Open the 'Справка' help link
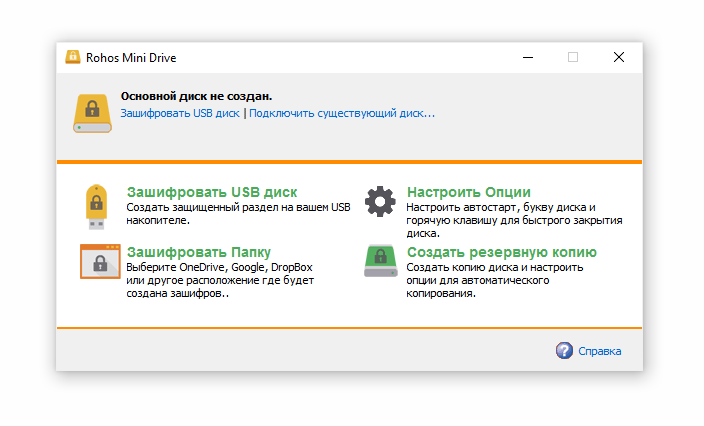The width and height of the screenshot is (704, 426). pyautogui.click(x=599, y=351)
